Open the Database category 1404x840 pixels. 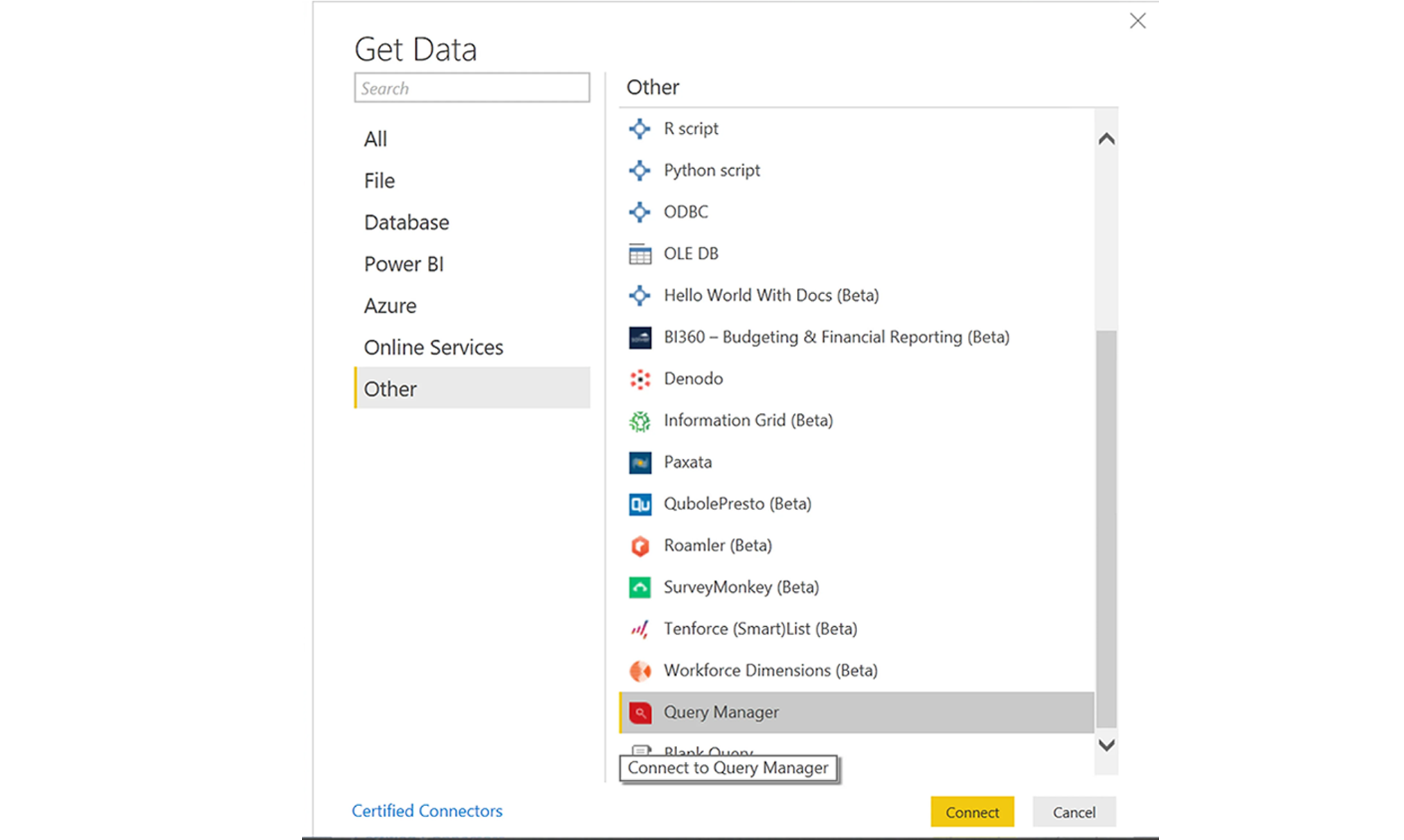(x=472, y=222)
